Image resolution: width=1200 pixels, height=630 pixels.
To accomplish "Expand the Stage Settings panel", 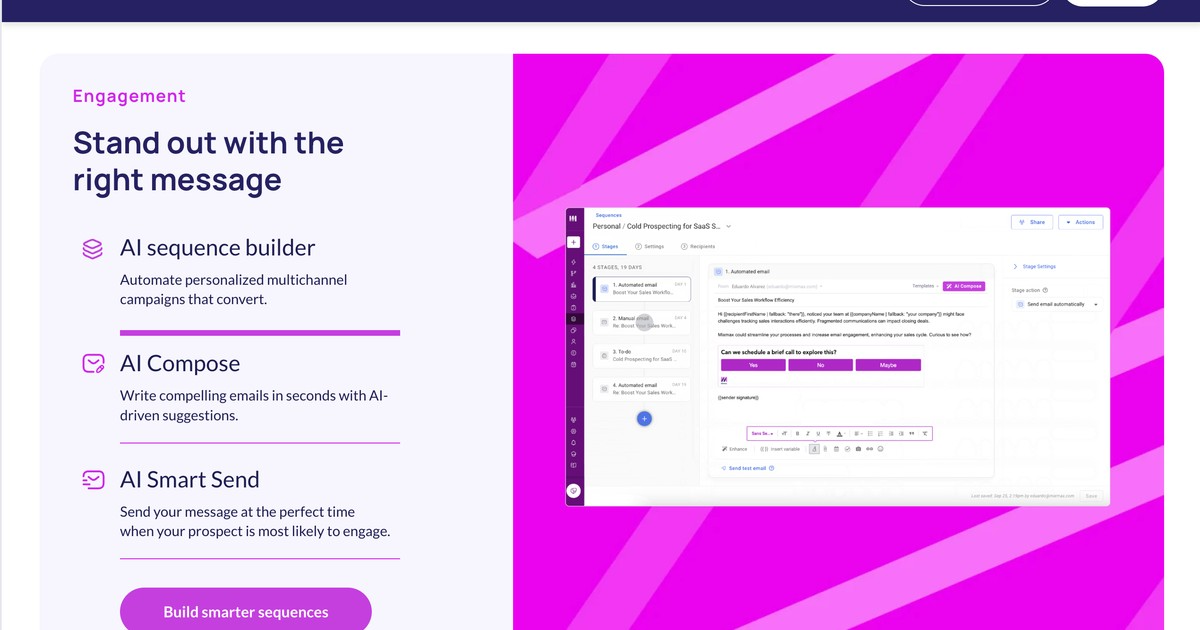I will (x=1035, y=267).
